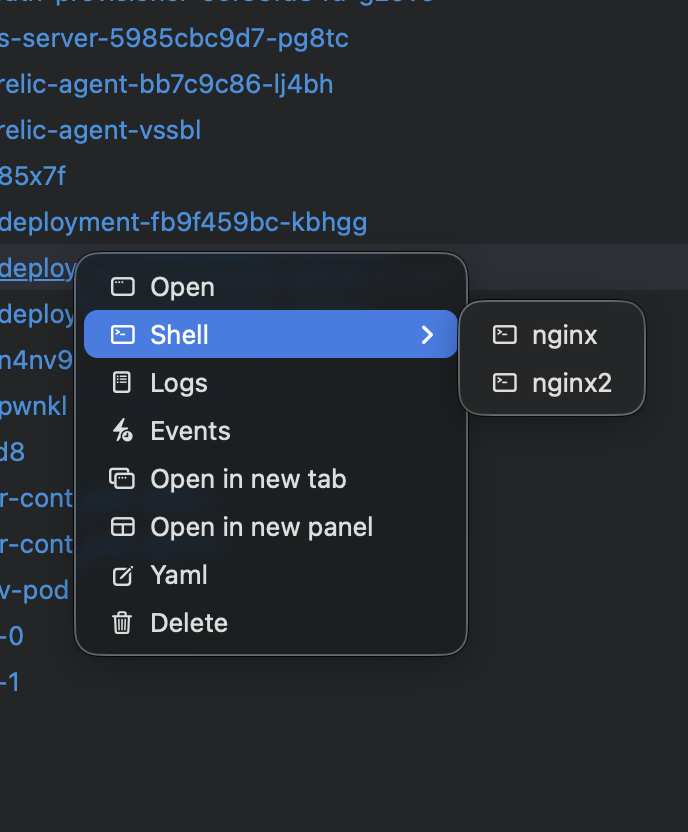Click the window icon beside Open
The image size is (688, 832).
pyautogui.click(x=121, y=286)
